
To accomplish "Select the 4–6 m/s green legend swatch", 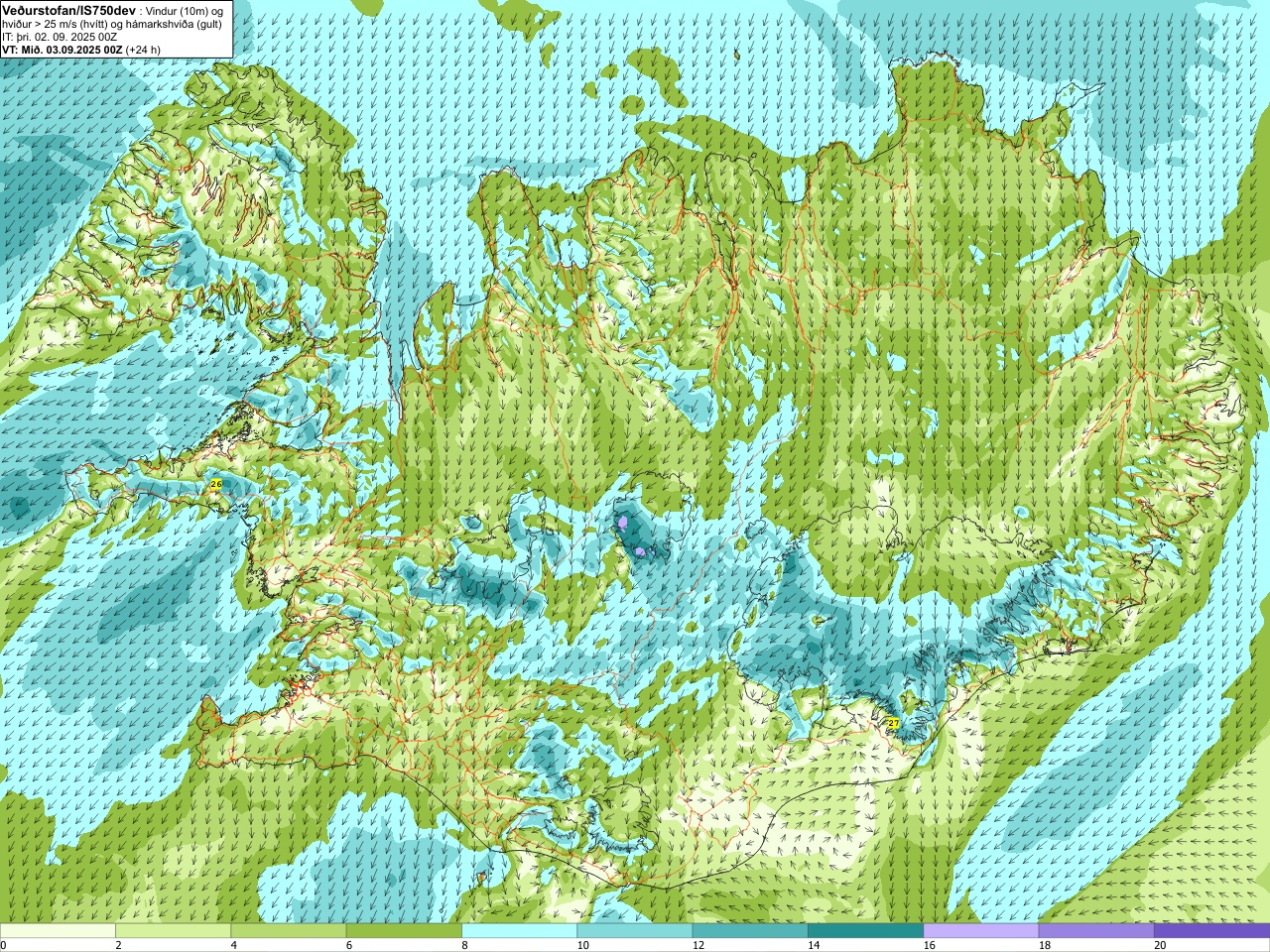I will (x=288, y=931).
